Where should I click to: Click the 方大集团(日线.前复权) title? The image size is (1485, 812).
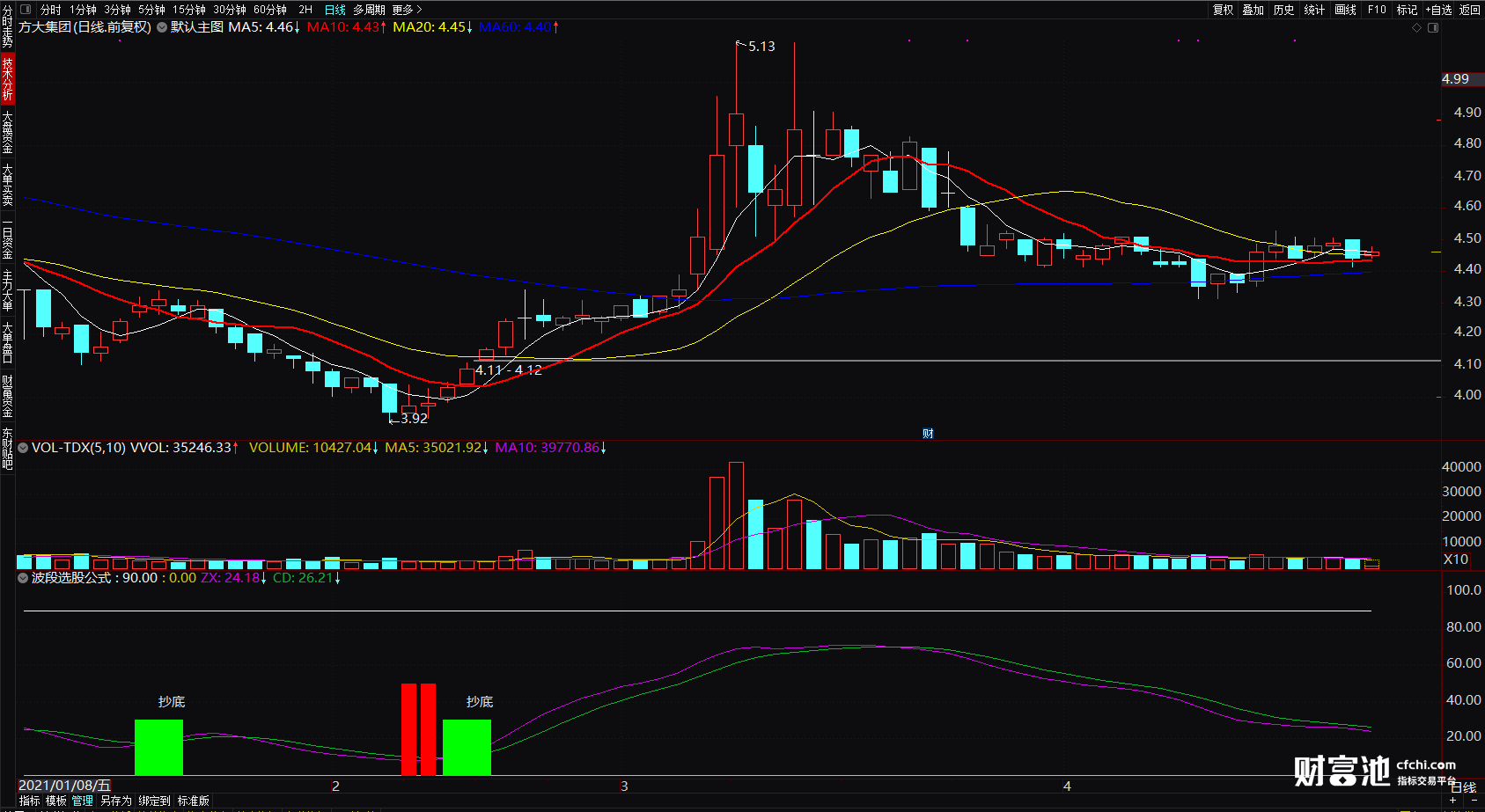[x=85, y=27]
